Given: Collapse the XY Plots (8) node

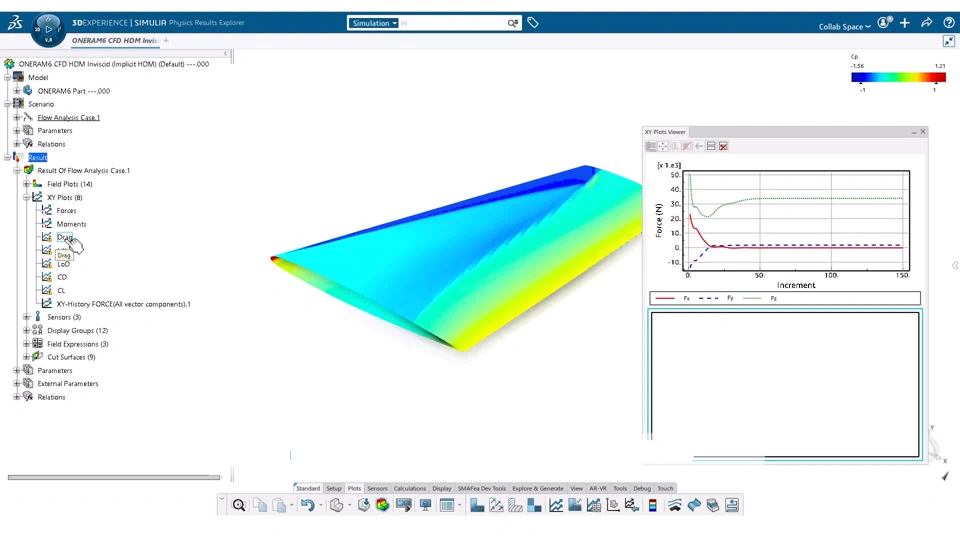Looking at the screenshot, I should [26, 197].
